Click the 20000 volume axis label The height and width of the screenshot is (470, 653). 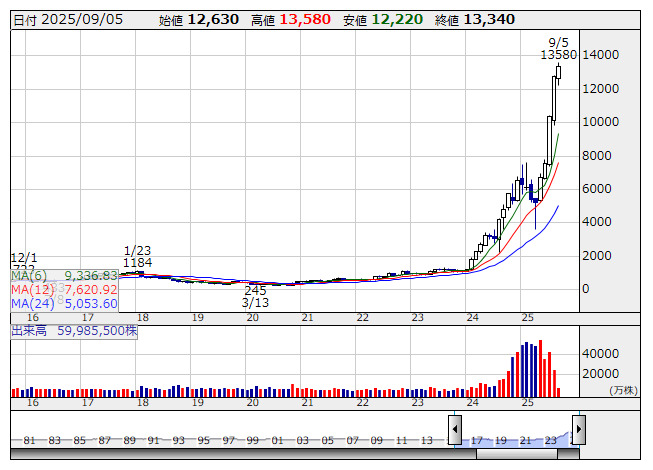(x=601, y=374)
